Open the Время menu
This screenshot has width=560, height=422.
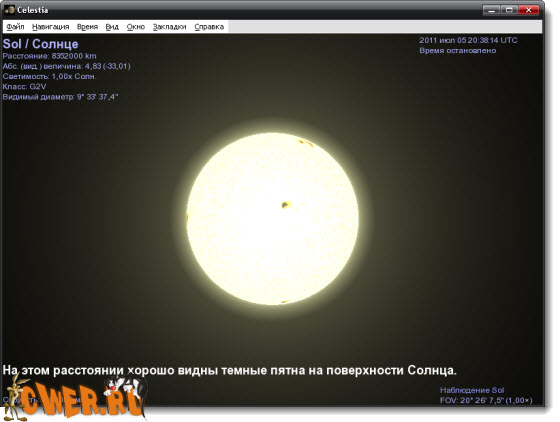(x=87, y=27)
